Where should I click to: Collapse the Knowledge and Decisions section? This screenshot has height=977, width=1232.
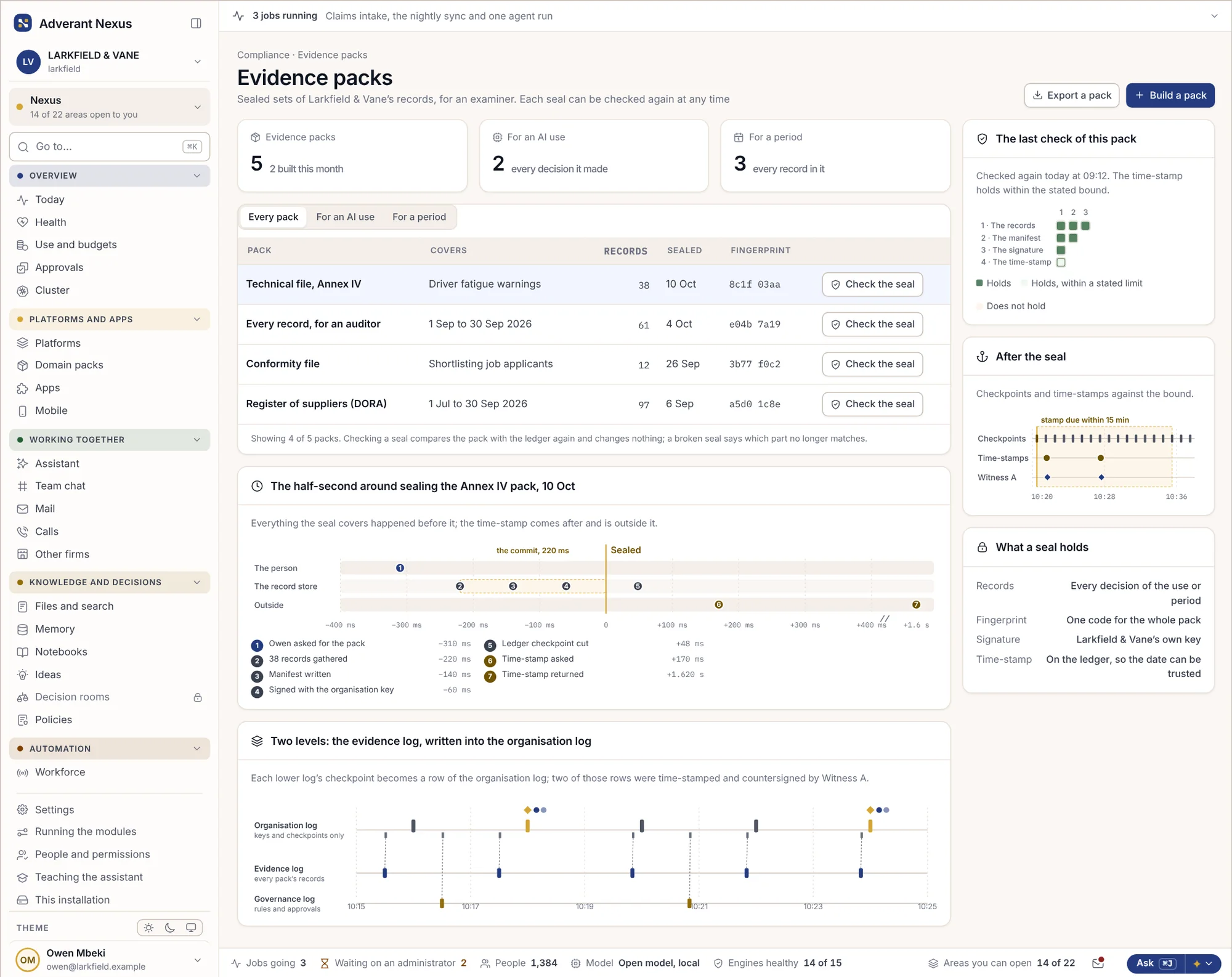[x=110, y=582]
